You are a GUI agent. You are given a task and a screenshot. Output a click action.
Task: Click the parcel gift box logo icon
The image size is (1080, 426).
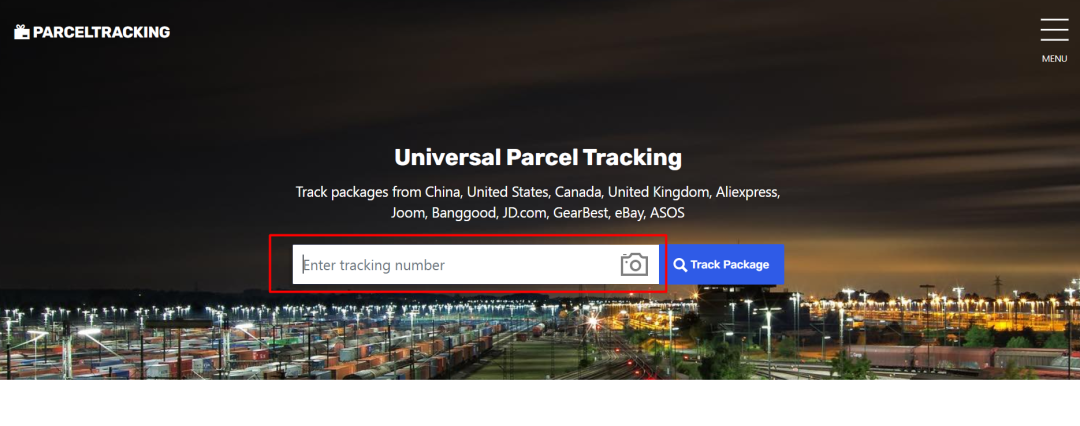coord(22,32)
